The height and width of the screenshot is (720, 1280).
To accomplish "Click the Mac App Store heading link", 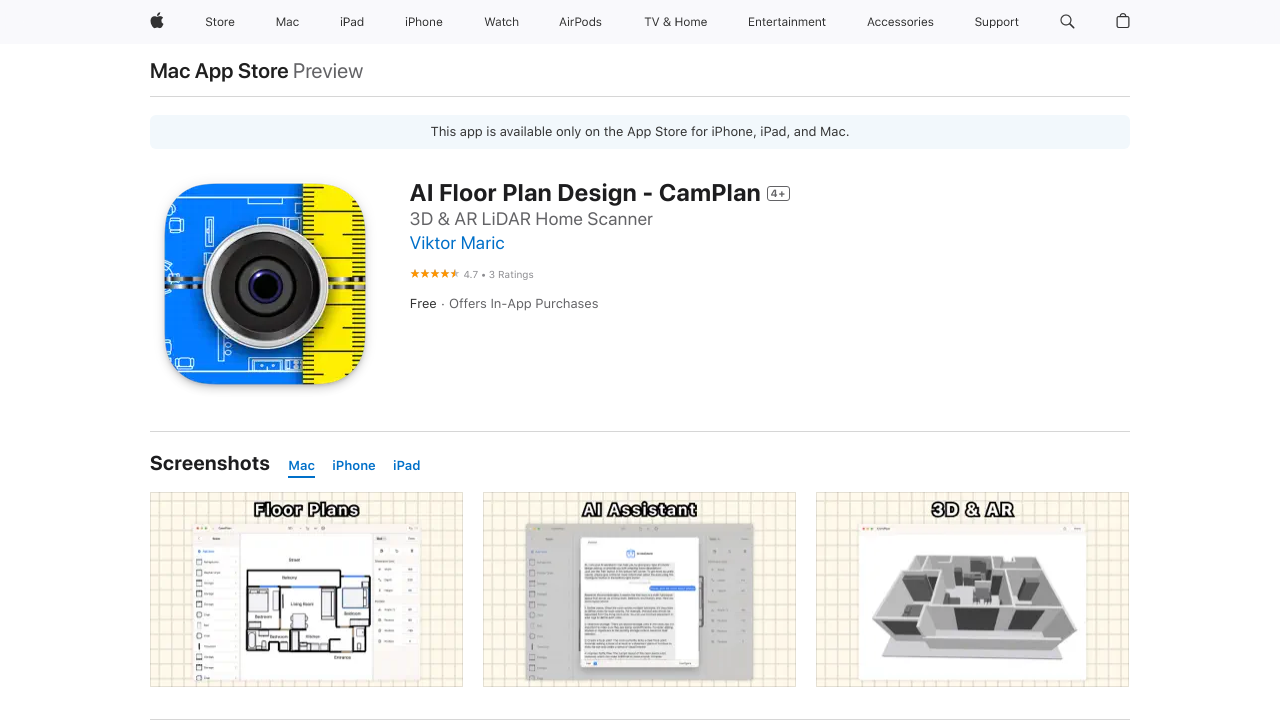I will point(219,71).
